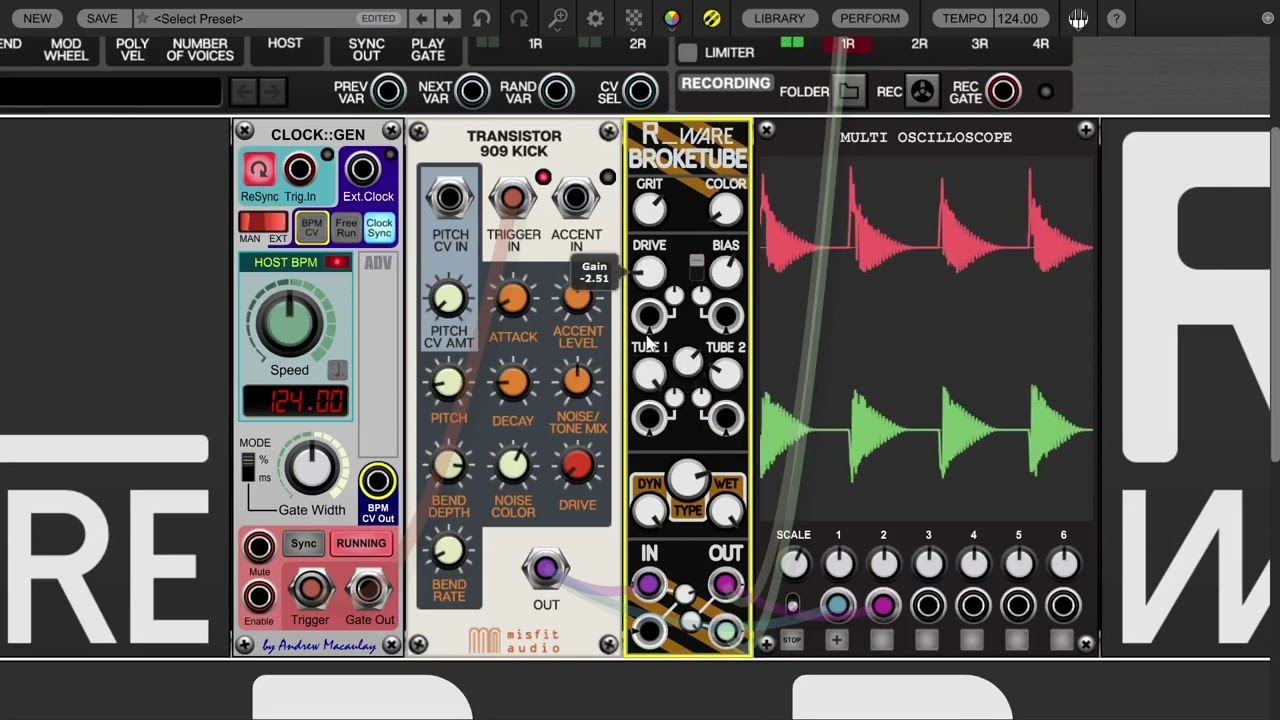Click the oscilloscope plus button under channel 1

[837, 640]
